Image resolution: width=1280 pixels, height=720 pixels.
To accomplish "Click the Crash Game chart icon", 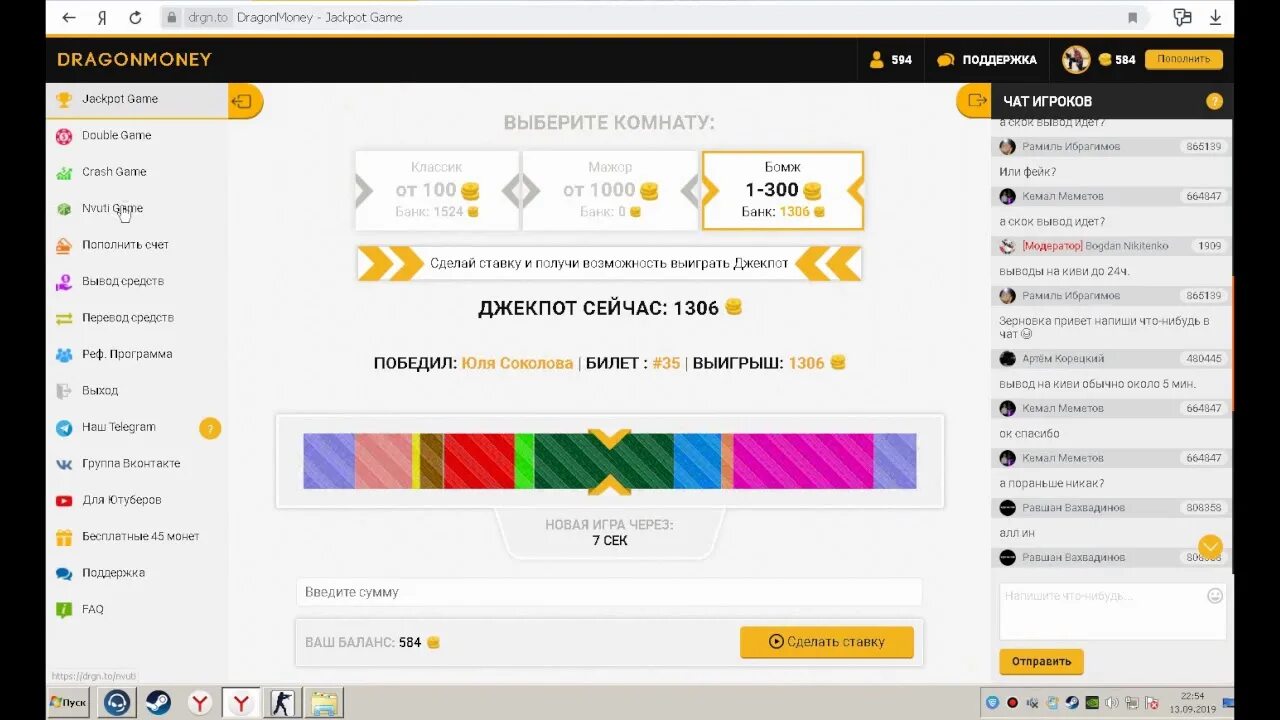I will tap(64, 172).
